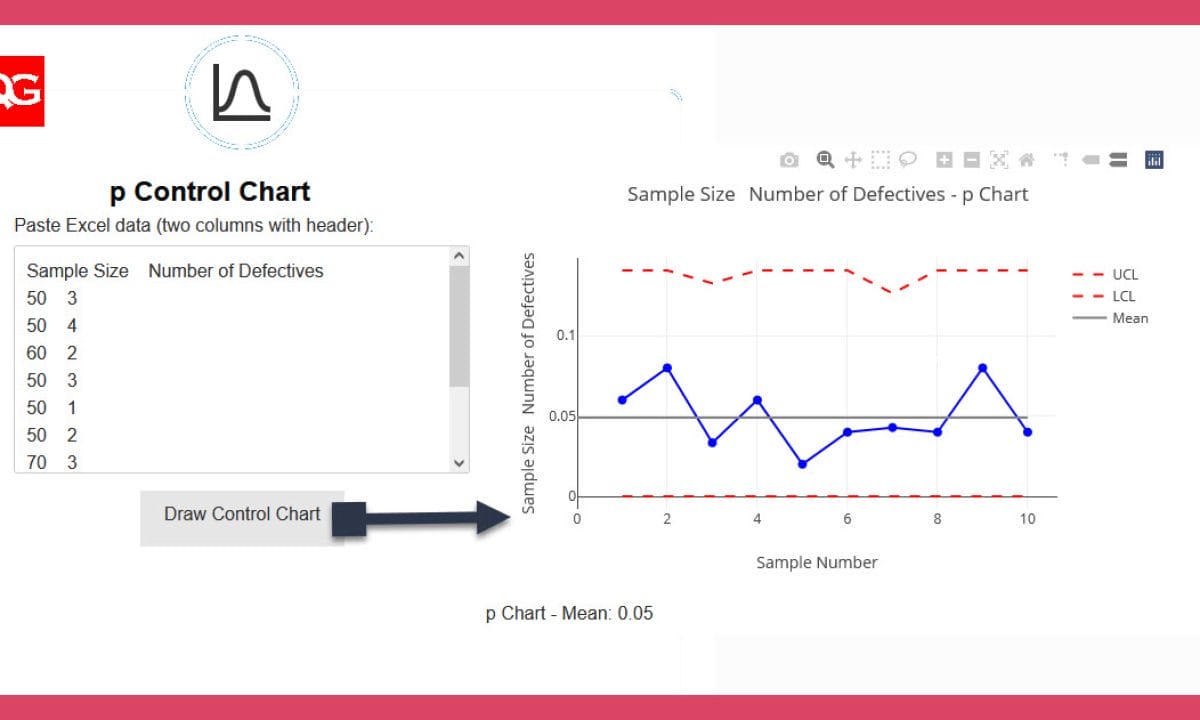
Task: Zoom in with the plus icon
Action: click(x=944, y=160)
